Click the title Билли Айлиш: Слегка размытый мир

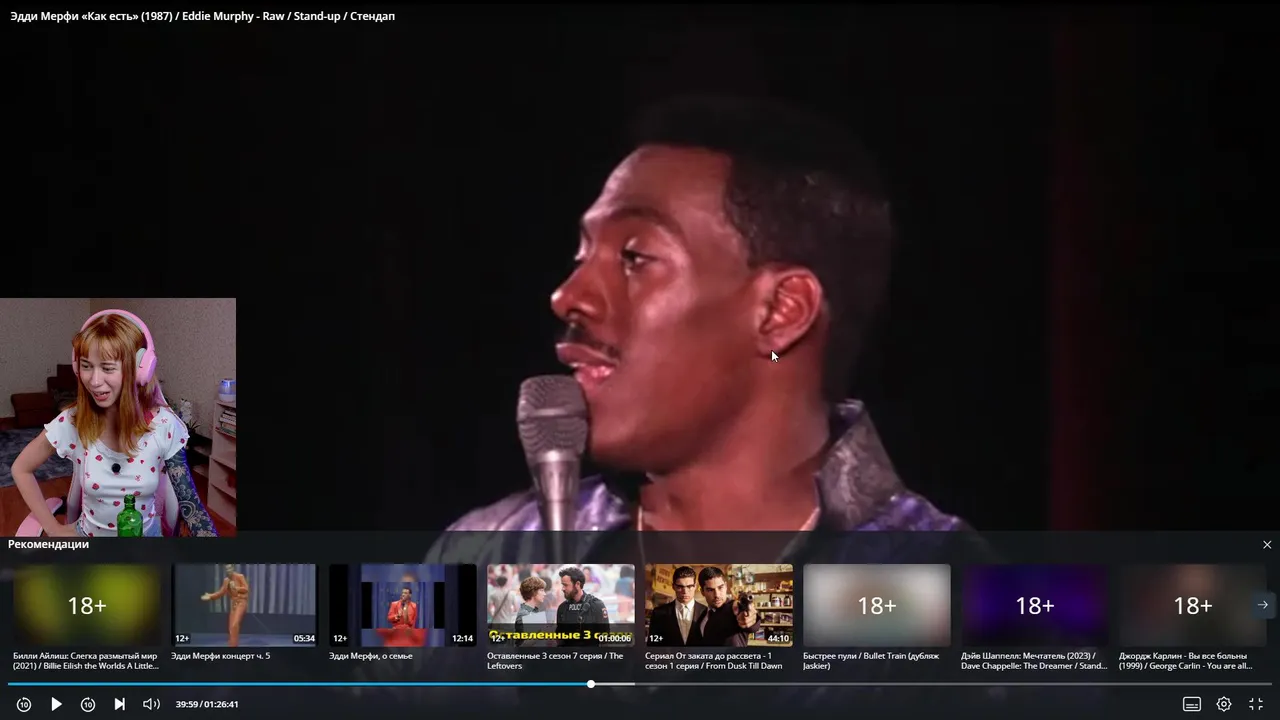coord(86,661)
